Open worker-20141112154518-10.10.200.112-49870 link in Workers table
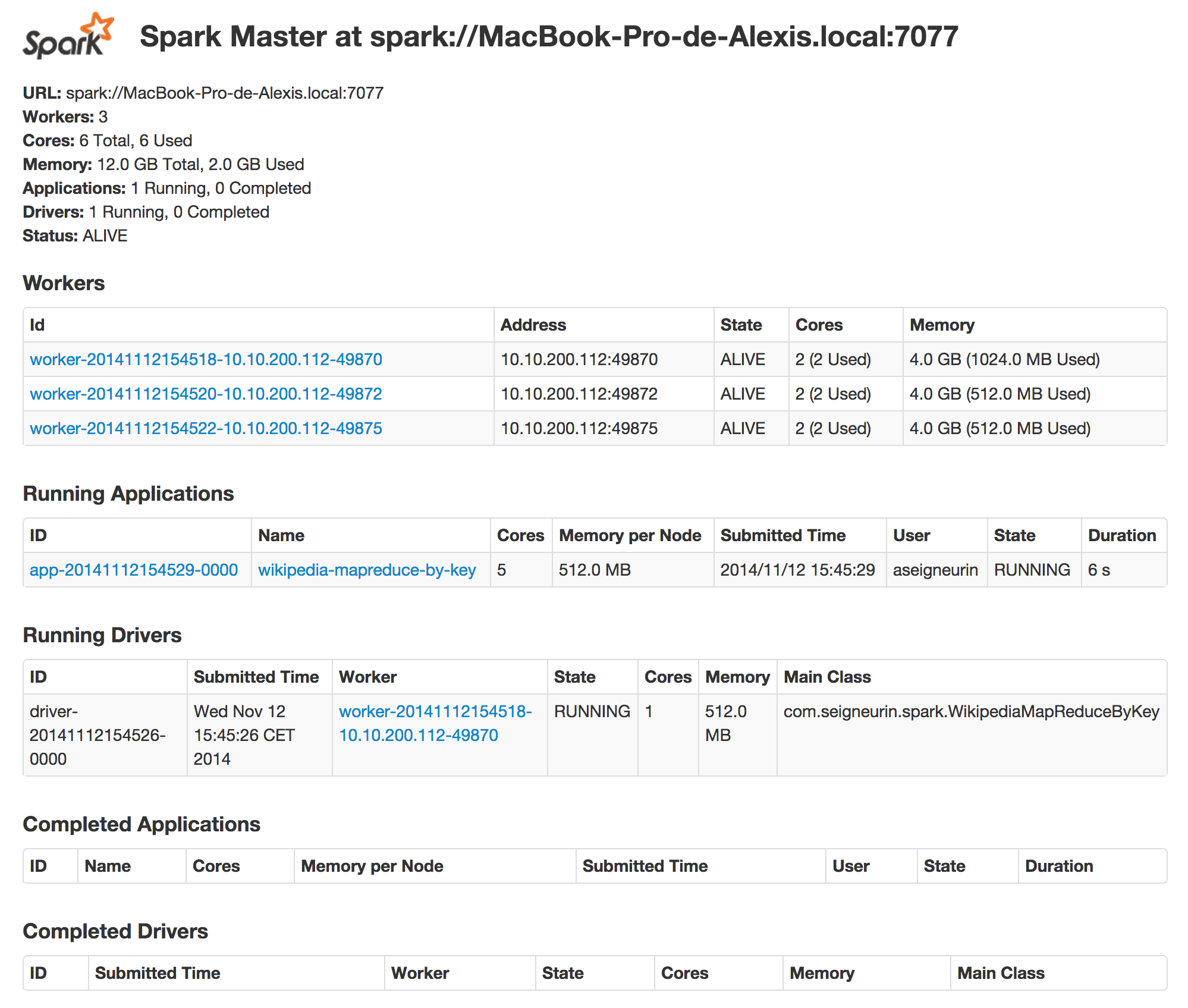The width and height of the screenshot is (1188, 1008). (206, 359)
